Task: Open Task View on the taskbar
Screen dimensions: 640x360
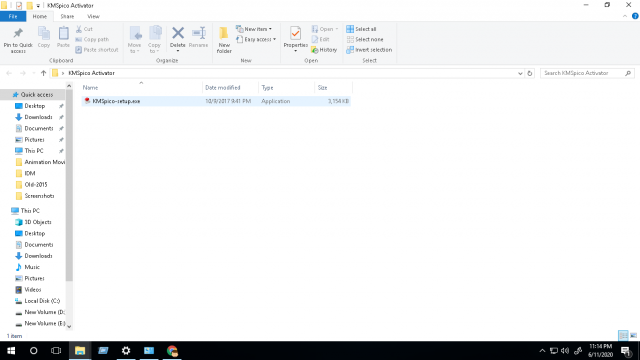Action: point(56,351)
